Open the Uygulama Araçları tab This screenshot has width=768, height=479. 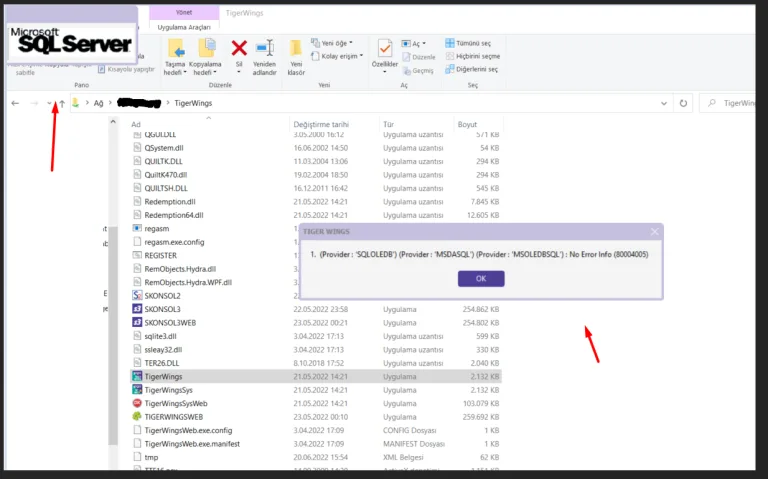coord(184,27)
